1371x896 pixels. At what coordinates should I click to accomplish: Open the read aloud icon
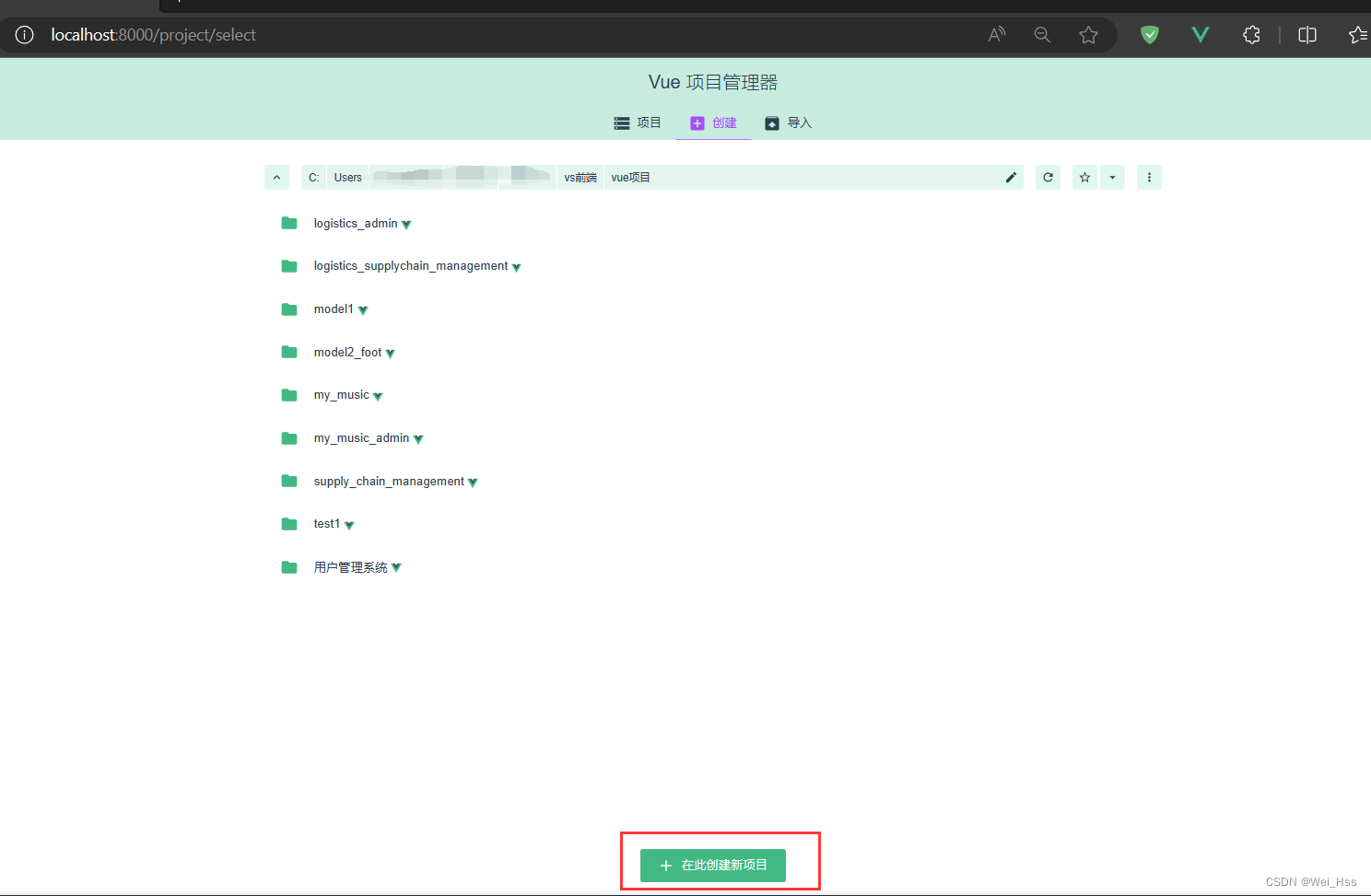[997, 35]
